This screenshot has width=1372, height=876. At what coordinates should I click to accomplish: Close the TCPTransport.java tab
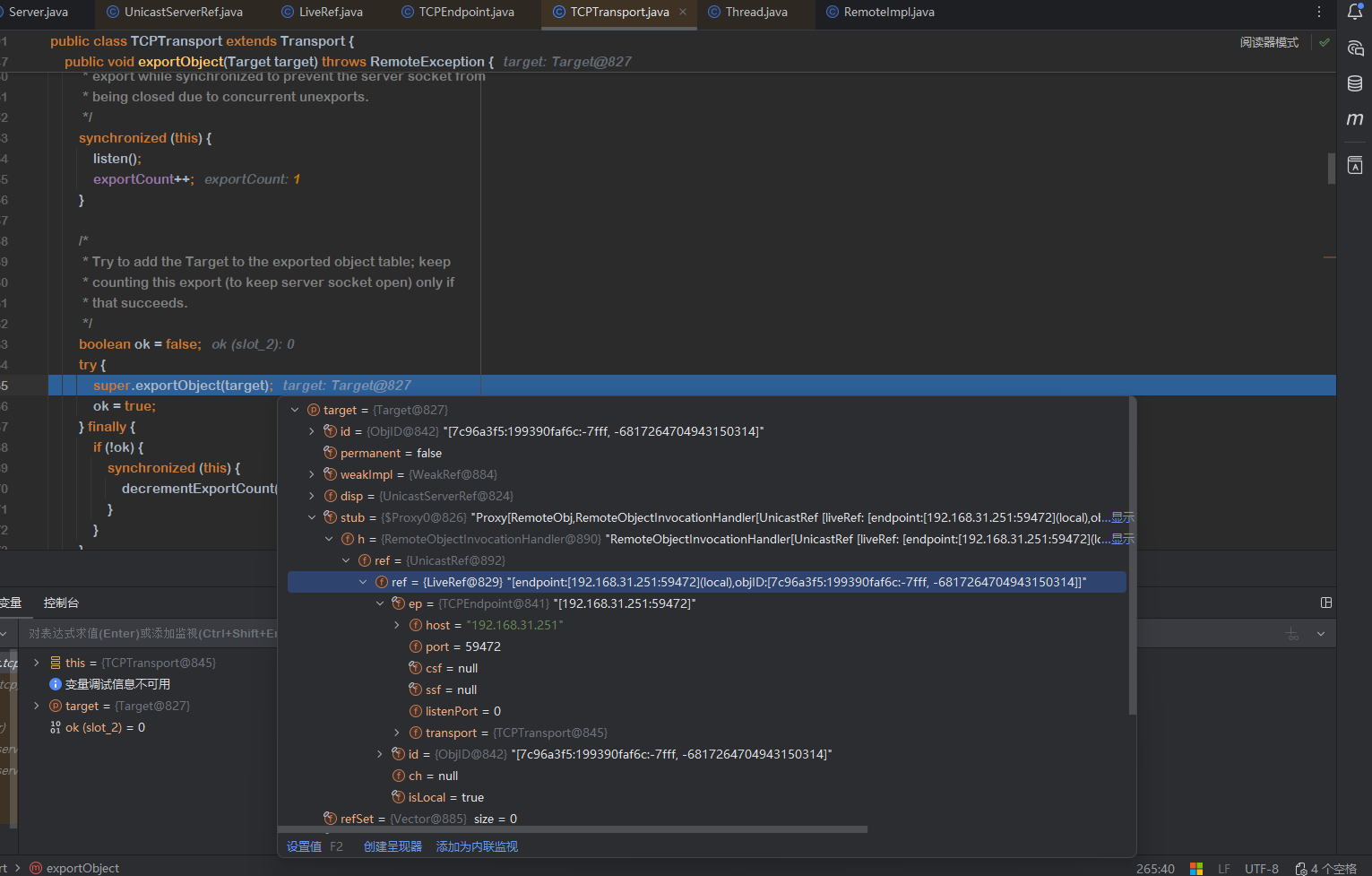[683, 12]
